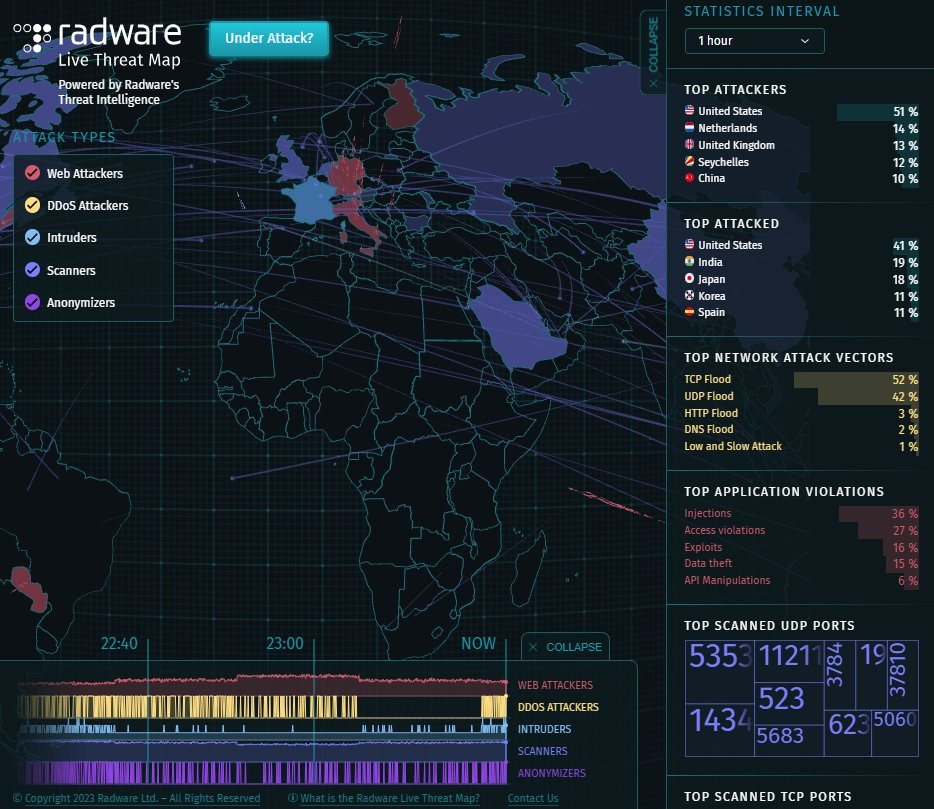
Task: Click the INTRUDERS timeline label
Action: click(x=544, y=729)
